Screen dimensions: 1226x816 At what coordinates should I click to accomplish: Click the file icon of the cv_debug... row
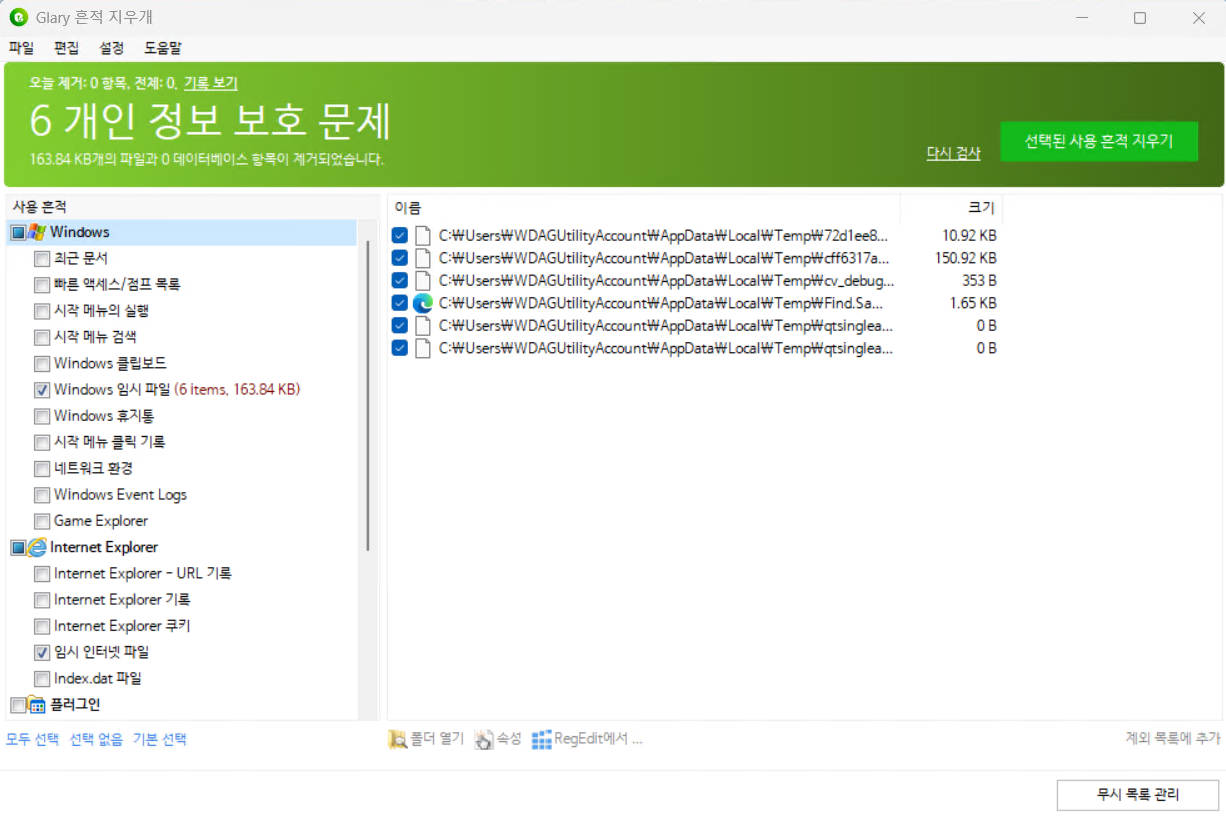pos(422,281)
